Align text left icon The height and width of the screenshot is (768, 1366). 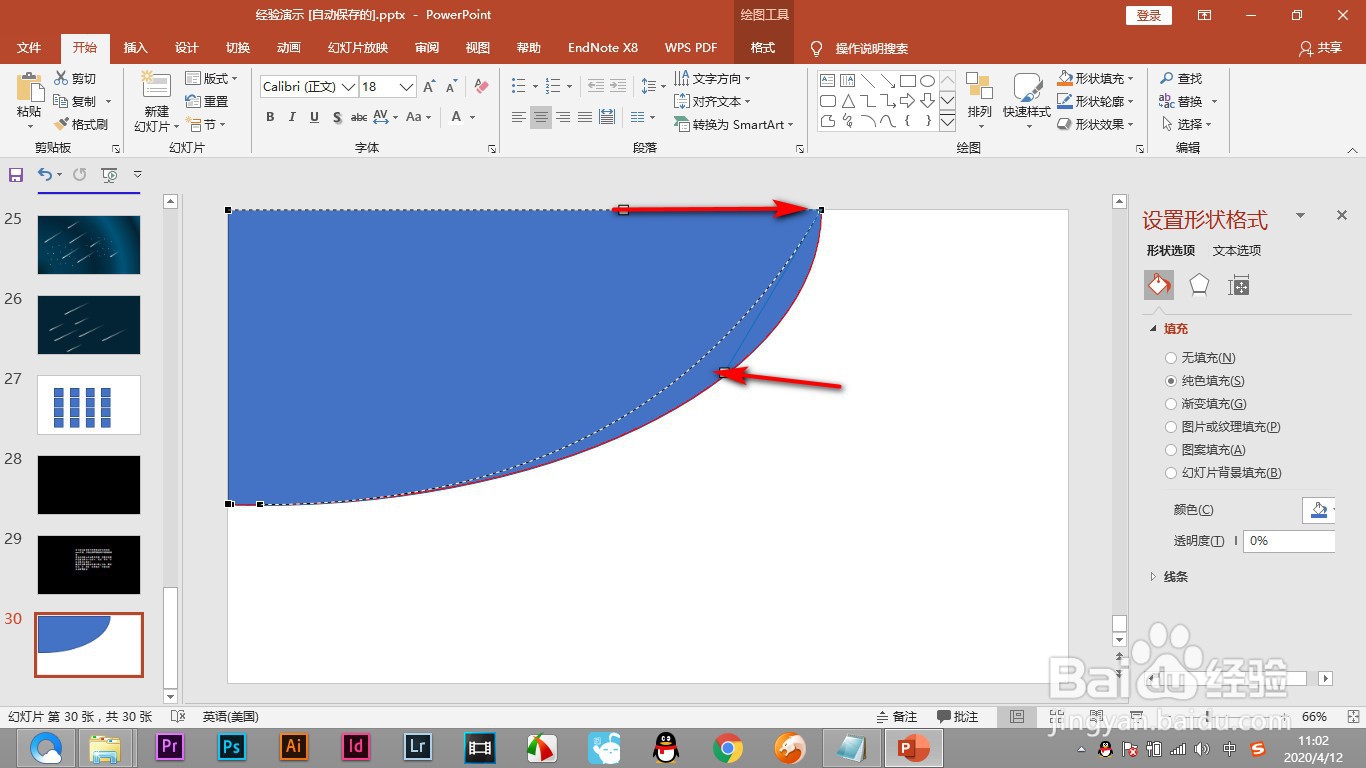519,117
